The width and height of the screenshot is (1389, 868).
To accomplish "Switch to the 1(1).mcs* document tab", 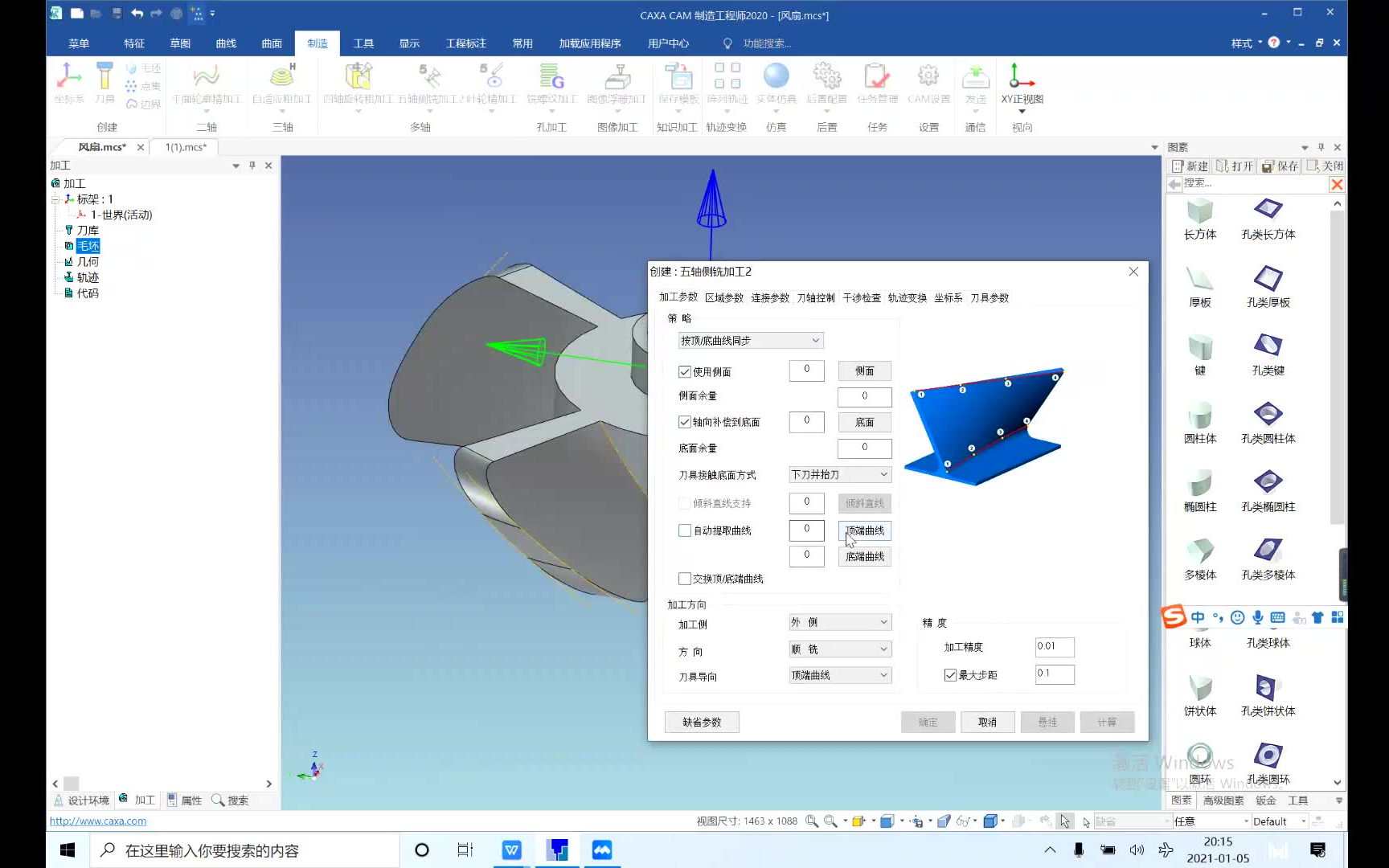I will (x=186, y=147).
